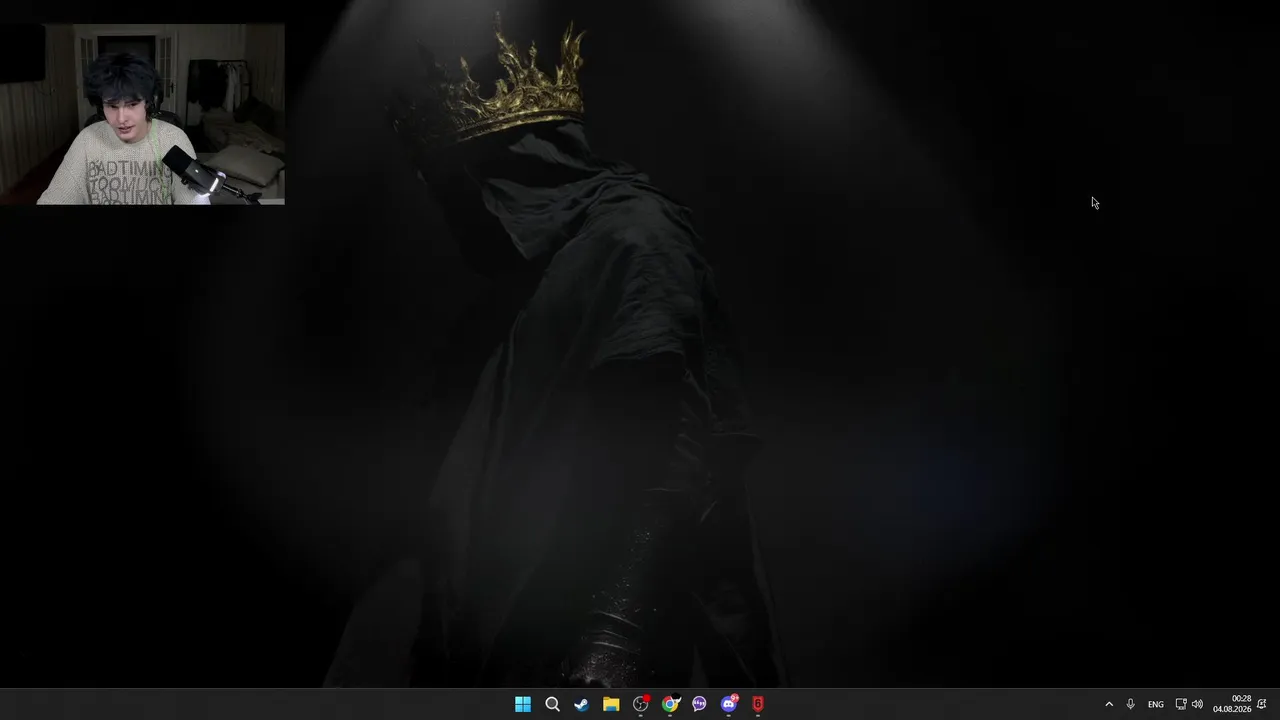The width and height of the screenshot is (1280, 720).
Task: Switch input language via ENG indicator
Action: point(1156,704)
